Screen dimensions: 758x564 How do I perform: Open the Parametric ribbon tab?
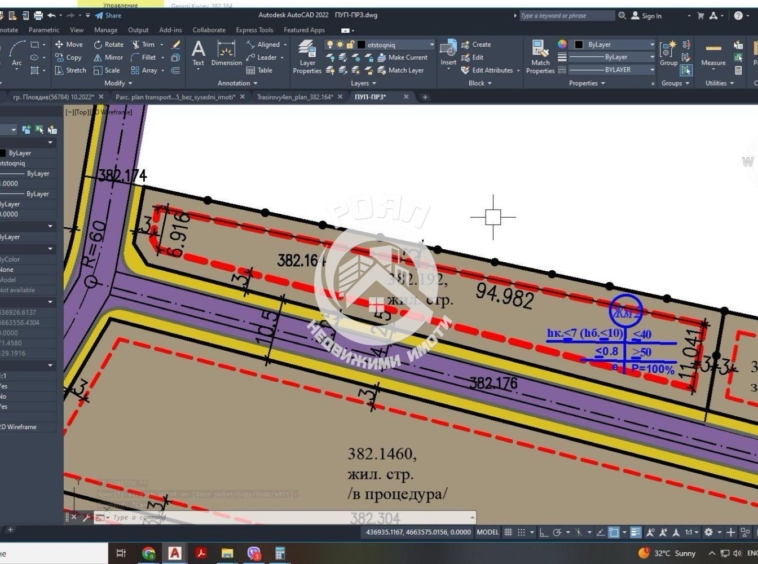tap(44, 30)
